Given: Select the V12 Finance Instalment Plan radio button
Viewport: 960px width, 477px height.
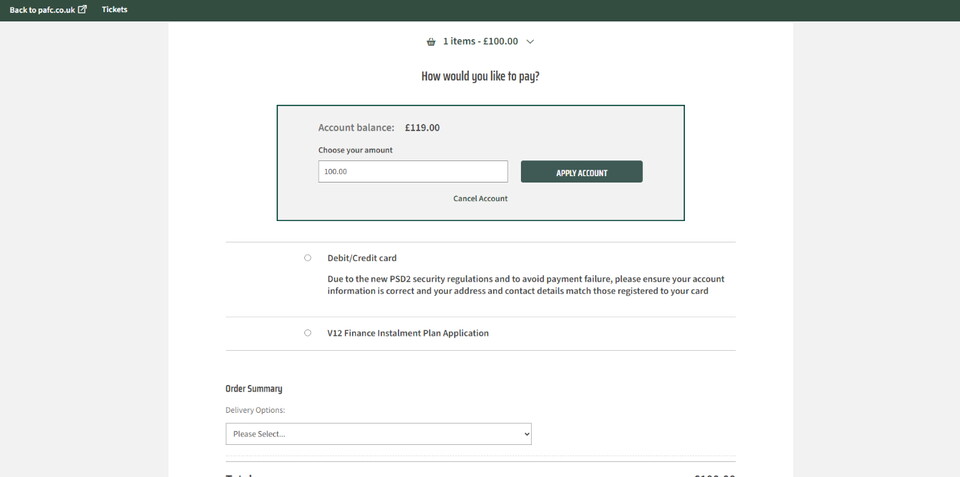Looking at the screenshot, I should coord(308,333).
